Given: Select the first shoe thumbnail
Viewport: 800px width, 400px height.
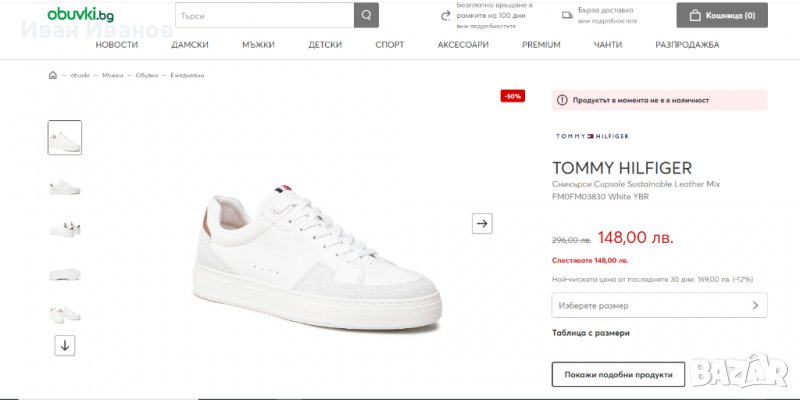Looking at the screenshot, I should [65, 138].
